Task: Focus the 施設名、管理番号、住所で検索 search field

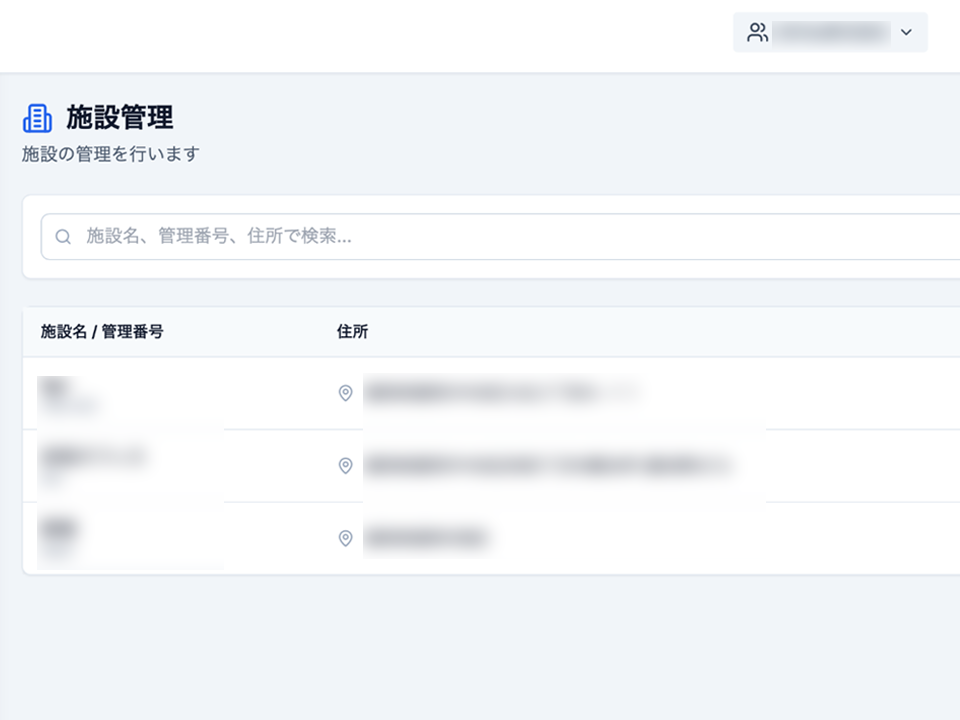Action: (x=500, y=237)
